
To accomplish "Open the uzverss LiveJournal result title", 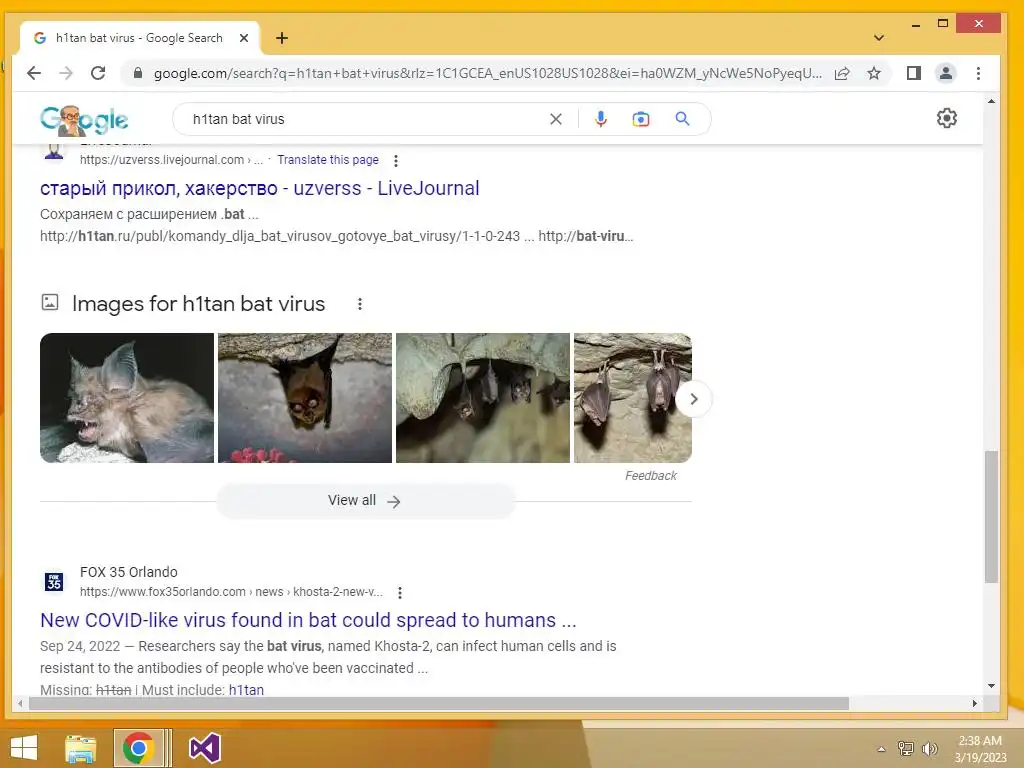I will (259, 188).
